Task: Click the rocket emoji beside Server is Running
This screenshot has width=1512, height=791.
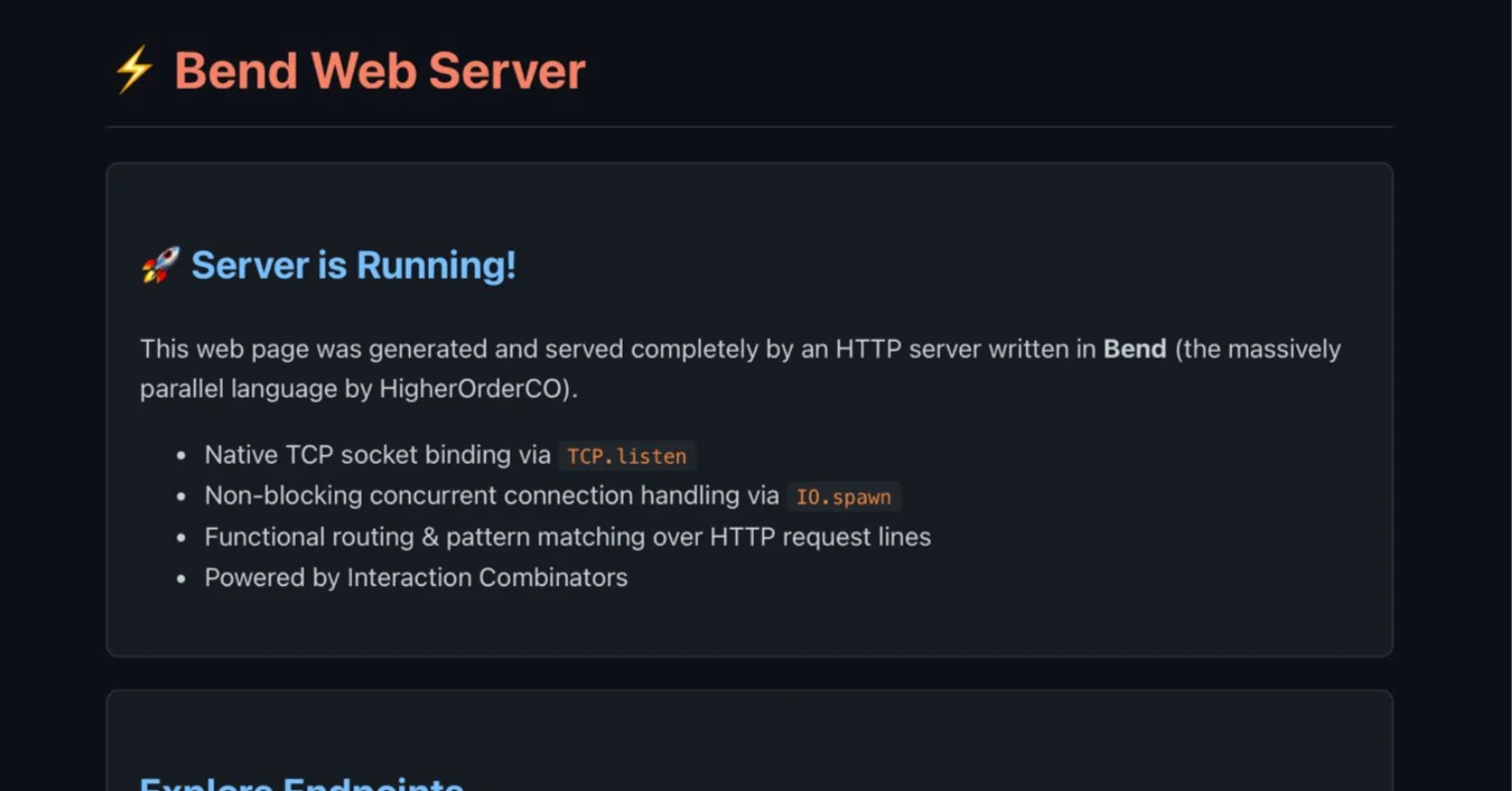Action: coord(160,265)
